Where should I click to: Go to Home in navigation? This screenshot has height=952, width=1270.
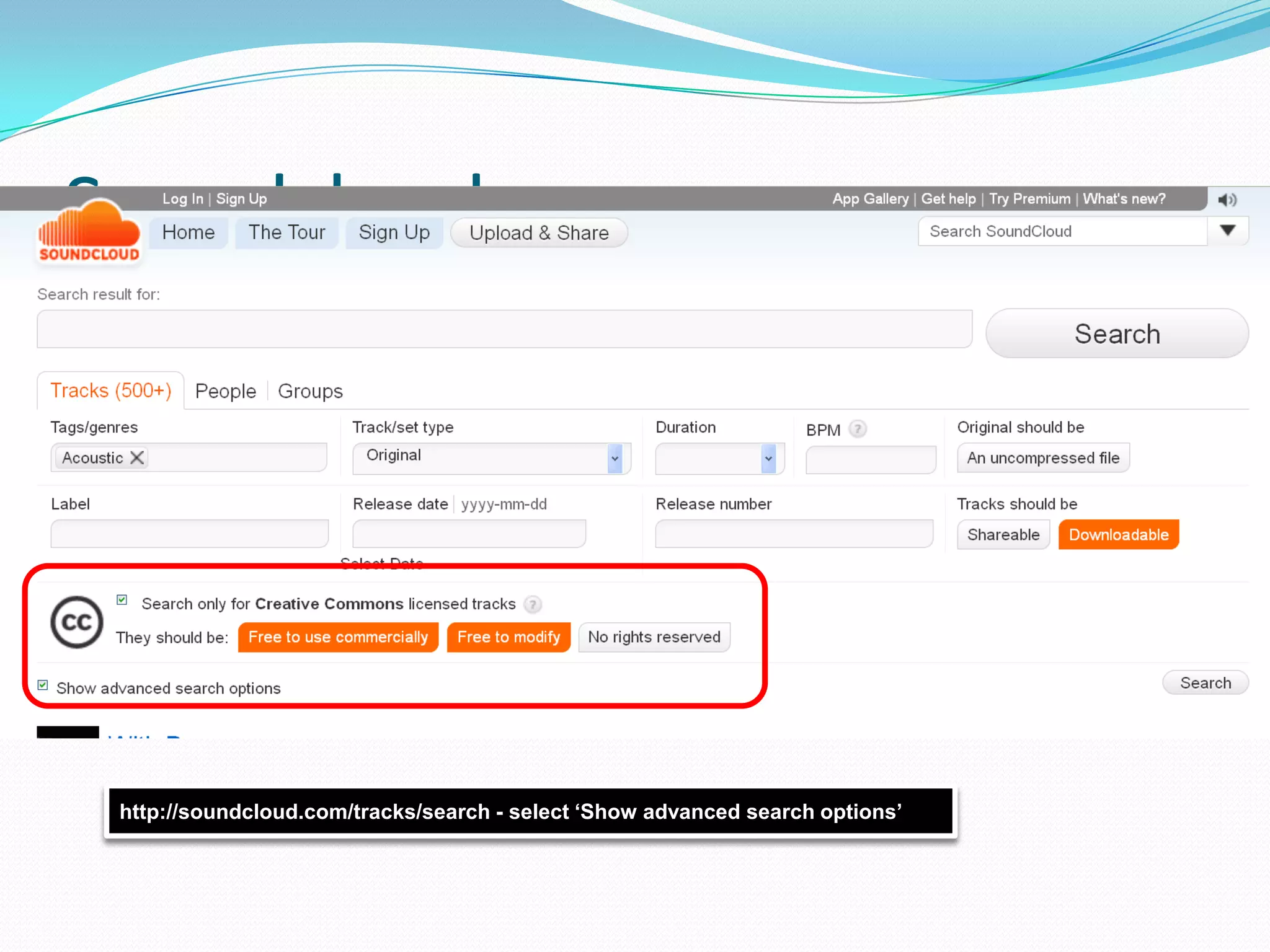coord(189,232)
